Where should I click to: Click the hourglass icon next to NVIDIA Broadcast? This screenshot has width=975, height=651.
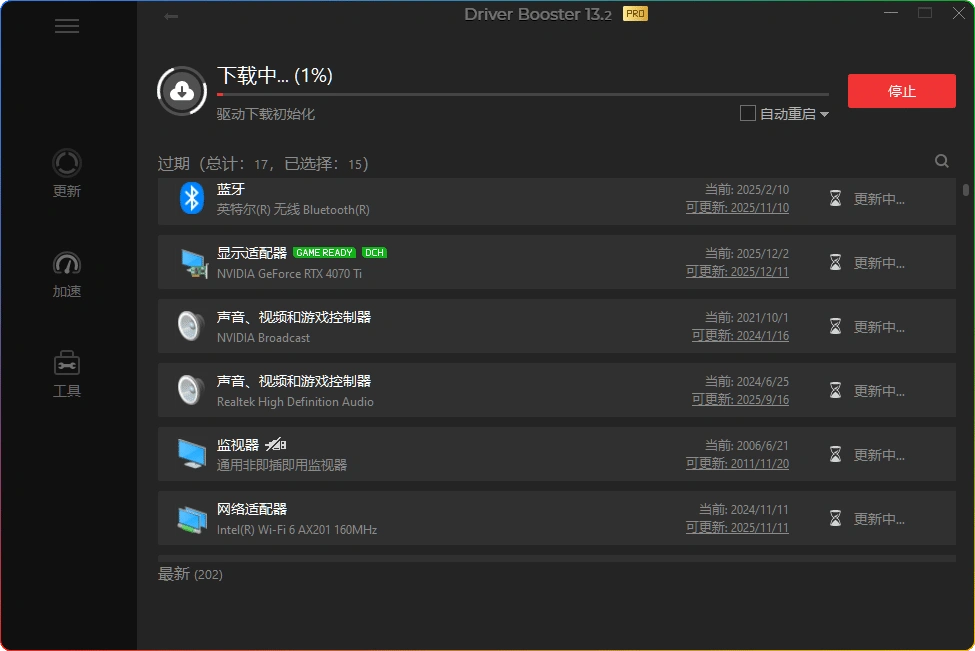pyautogui.click(x=835, y=326)
